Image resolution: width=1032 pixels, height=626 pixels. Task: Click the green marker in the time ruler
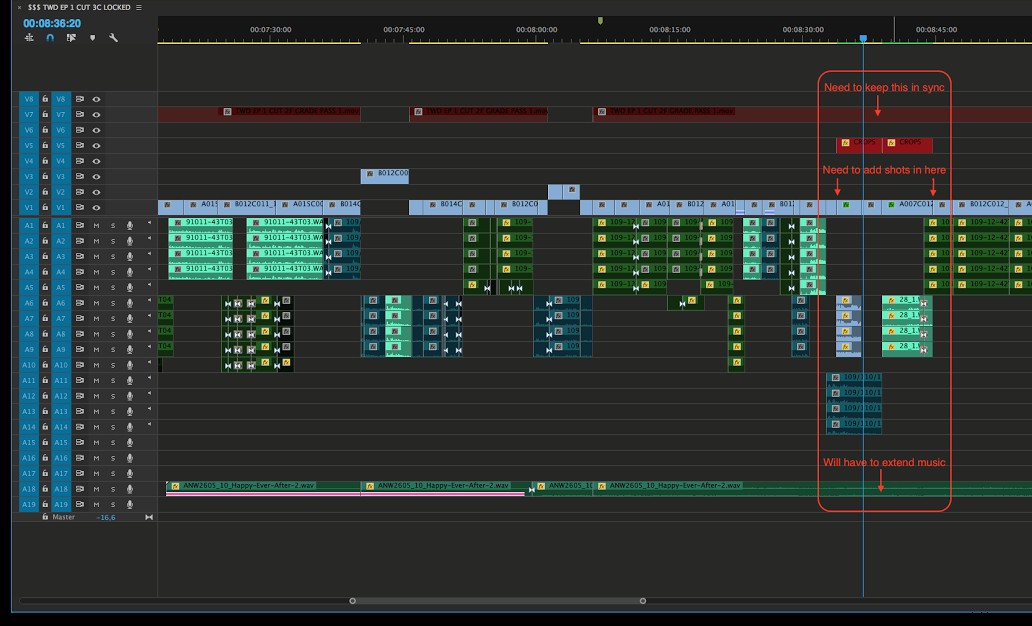(x=600, y=18)
